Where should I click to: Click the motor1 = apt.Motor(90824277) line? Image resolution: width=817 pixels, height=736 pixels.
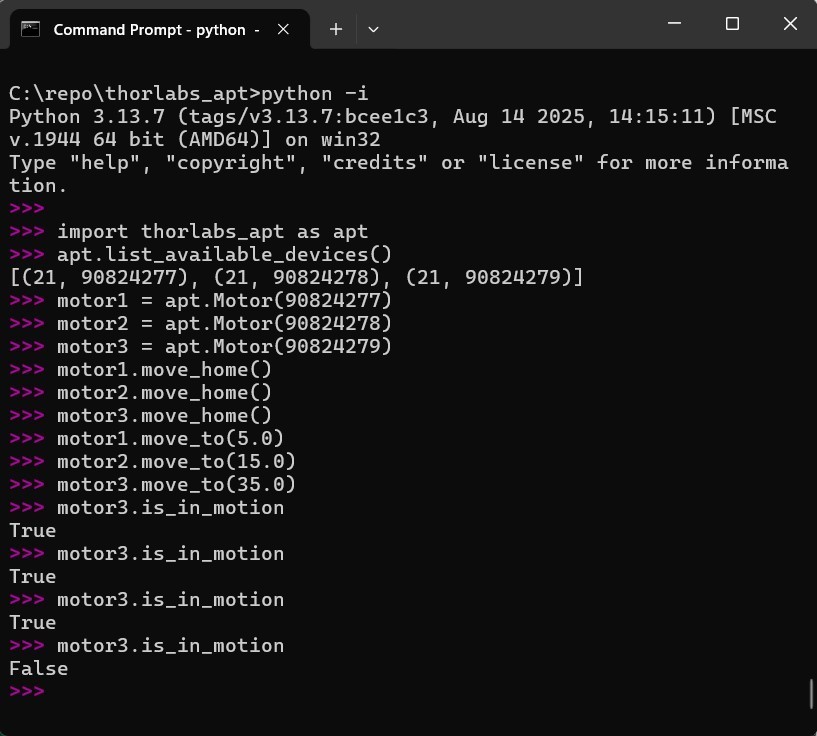pos(224,300)
